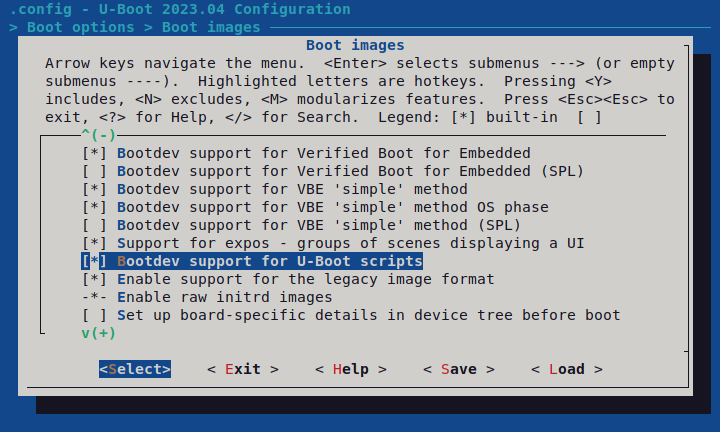Screen dimensions: 720x432
Task: Toggle VBE 'simple' method OS phase option
Action: pyautogui.click(x=315, y=207)
